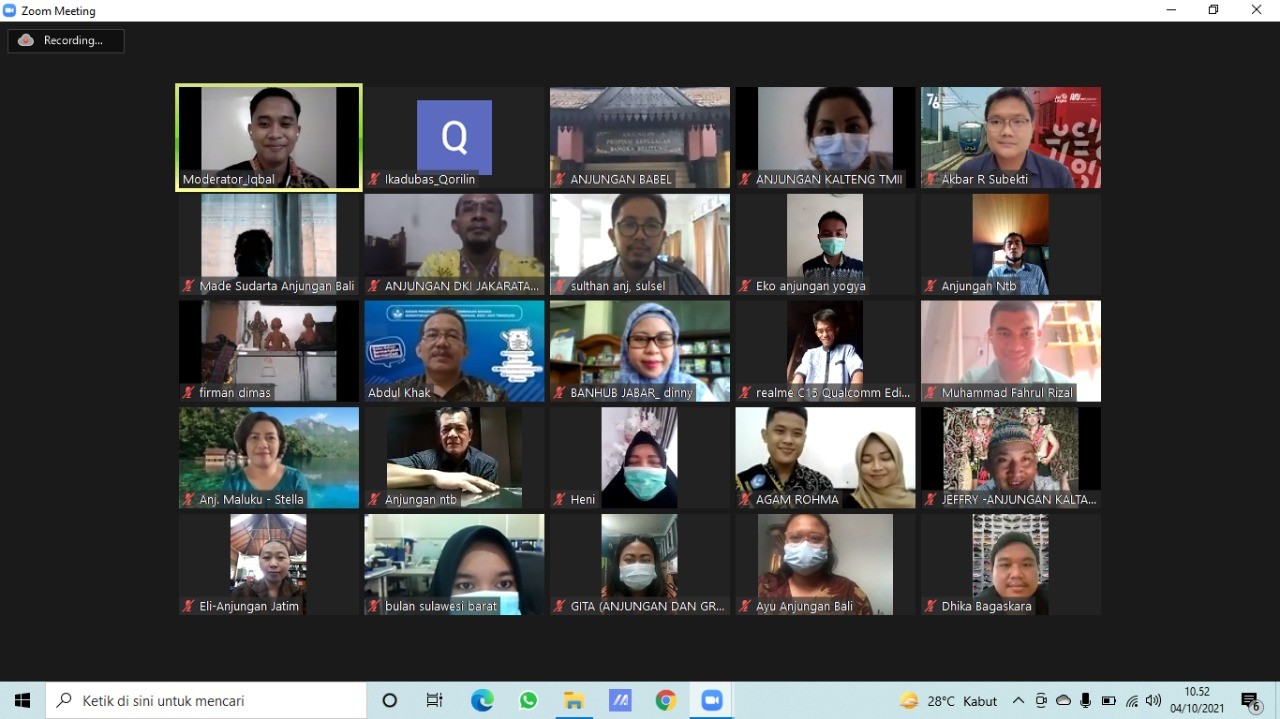Click the Ikadubas_Qorilin avatar tile

tap(454, 137)
